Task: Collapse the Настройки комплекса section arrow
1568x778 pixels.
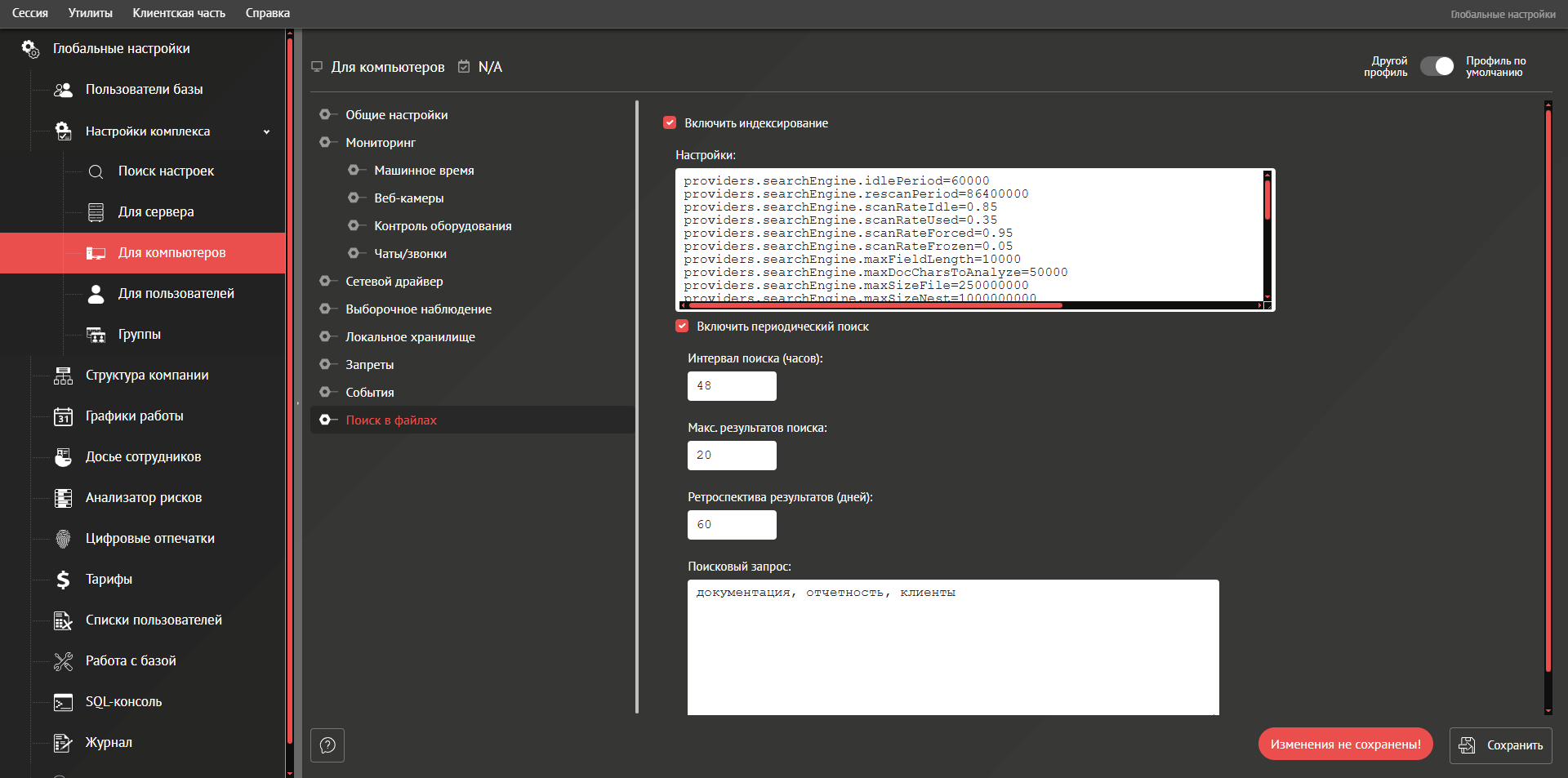Action: (x=266, y=132)
